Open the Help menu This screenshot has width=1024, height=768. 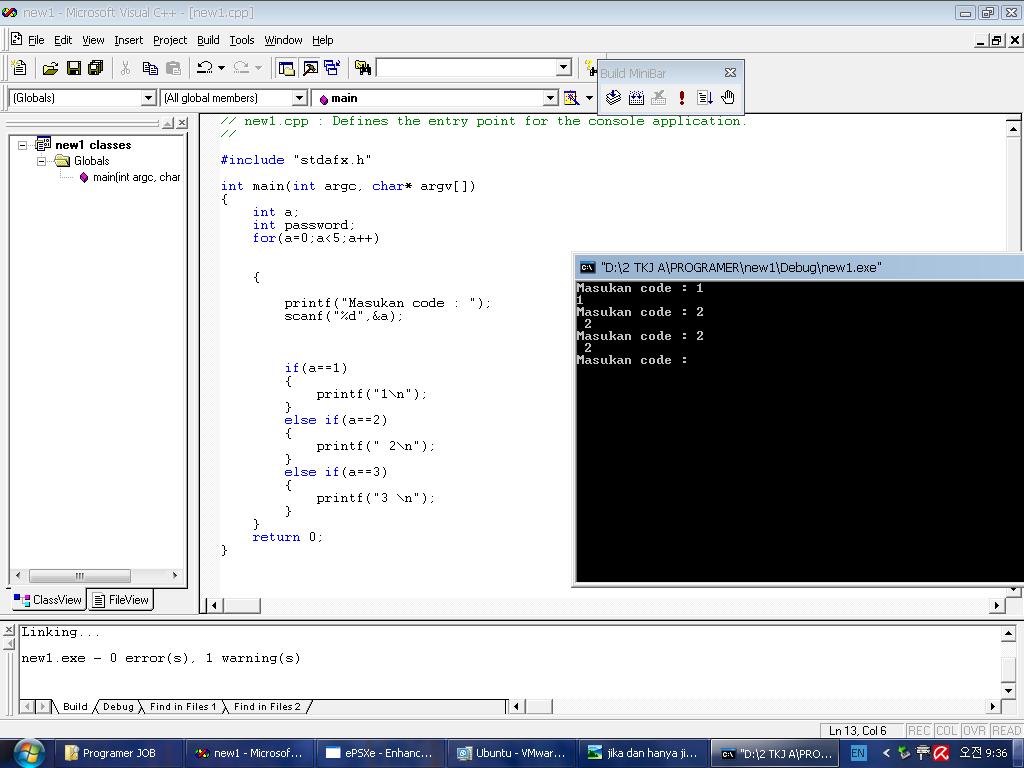(323, 40)
